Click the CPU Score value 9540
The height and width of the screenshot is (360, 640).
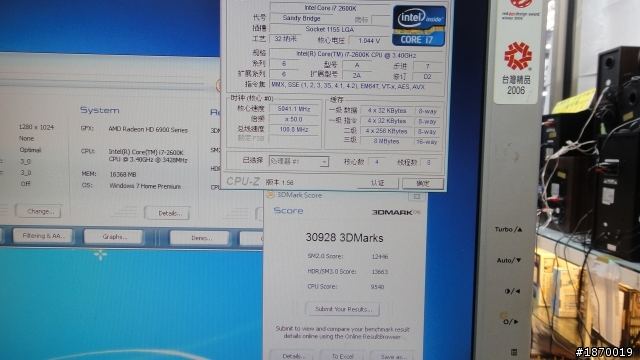coord(377,287)
